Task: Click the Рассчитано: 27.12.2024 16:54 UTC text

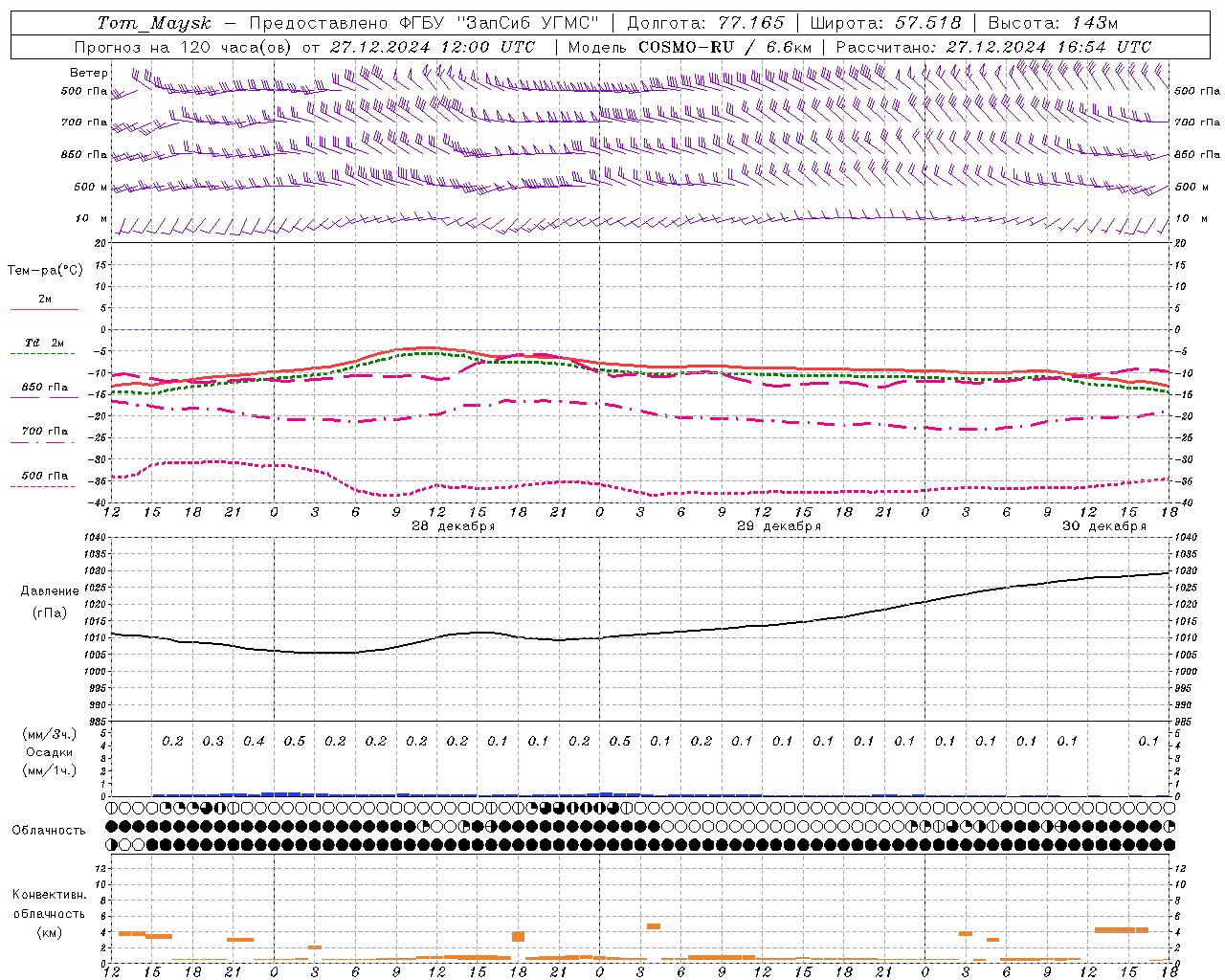Action: pos(993,47)
